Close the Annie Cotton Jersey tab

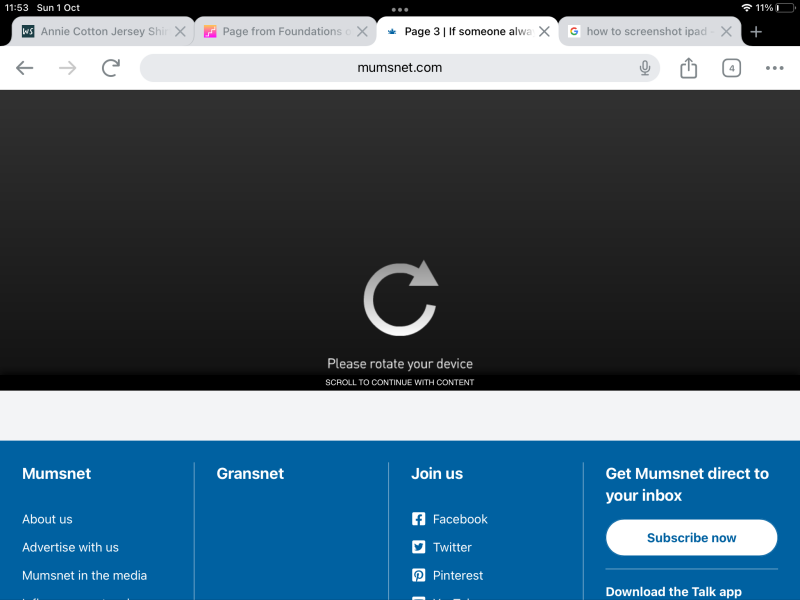(x=180, y=31)
